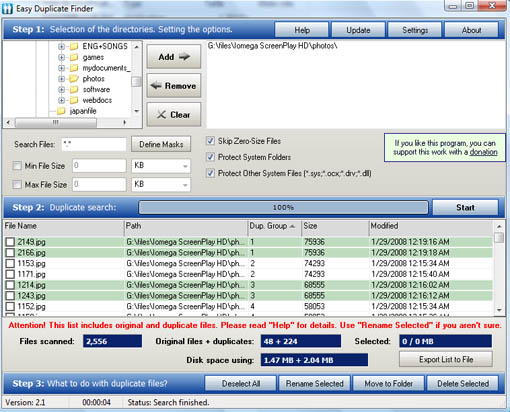Check the box for 2166.jpg

[10, 252]
